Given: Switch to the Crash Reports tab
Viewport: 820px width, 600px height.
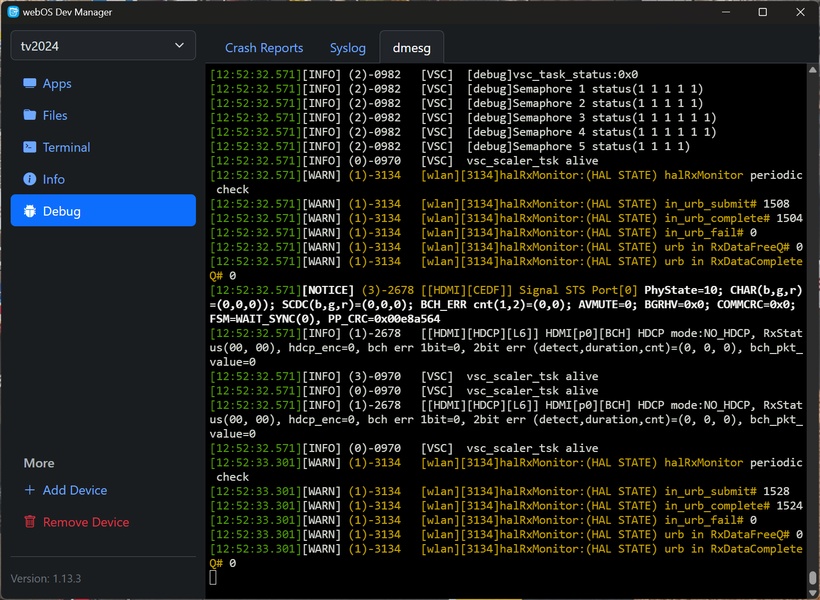Looking at the screenshot, I should click(264, 48).
